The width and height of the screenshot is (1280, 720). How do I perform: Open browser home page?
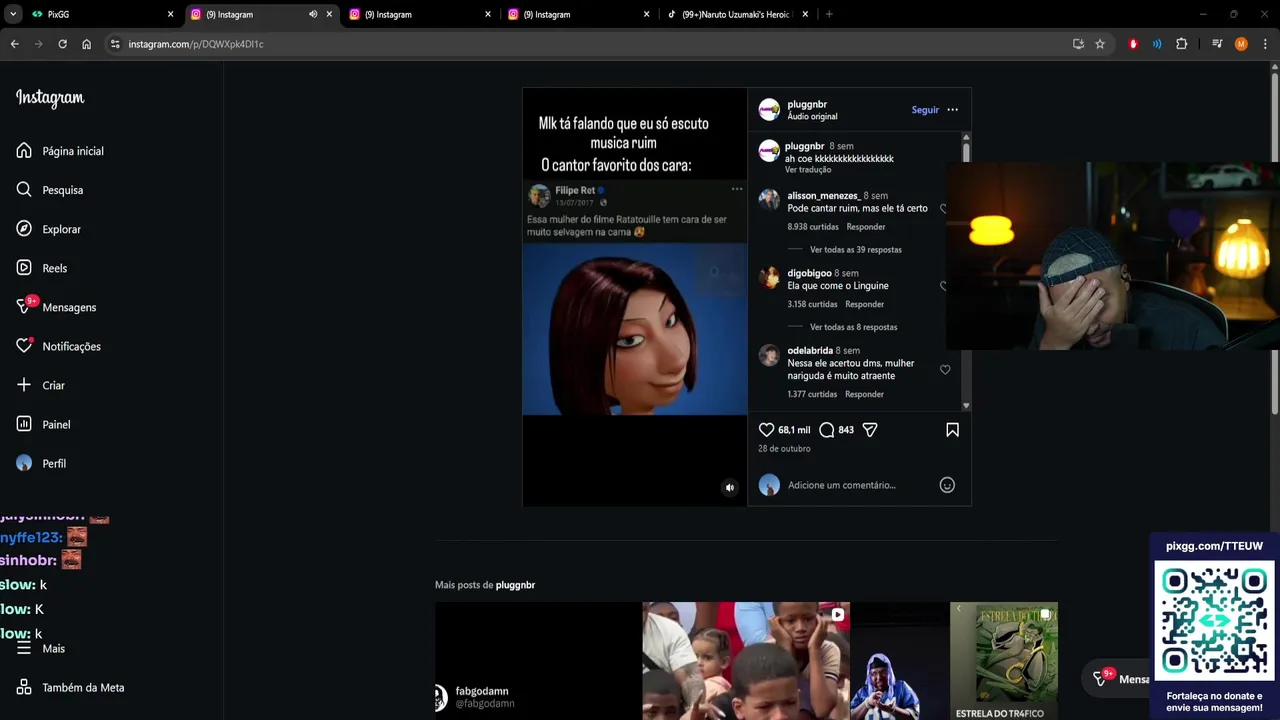pos(86,44)
